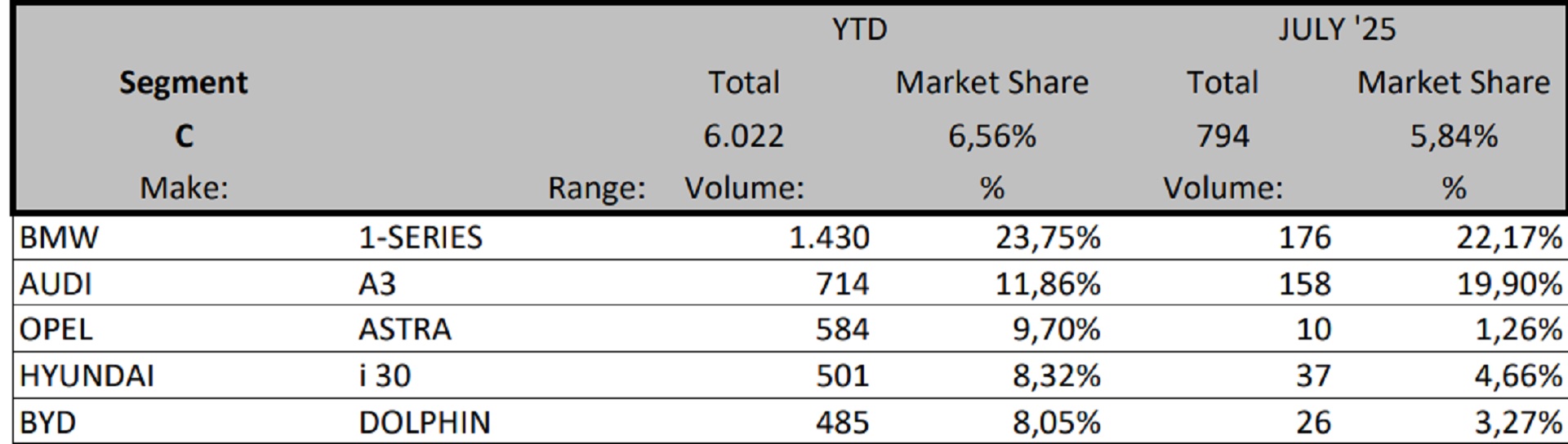The width and height of the screenshot is (1568, 444).
Task: Select the i 30 range cell
Action: [x=385, y=375]
